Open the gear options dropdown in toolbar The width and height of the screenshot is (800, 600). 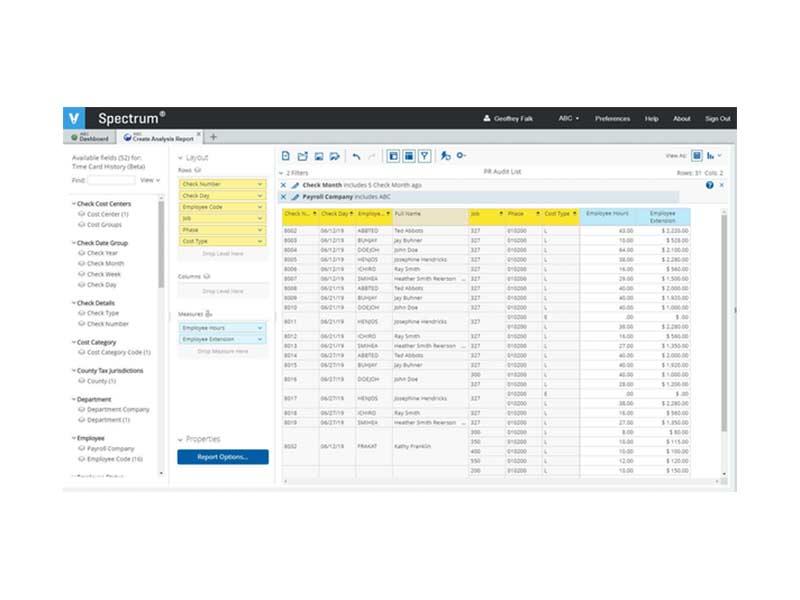click(461, 156)
